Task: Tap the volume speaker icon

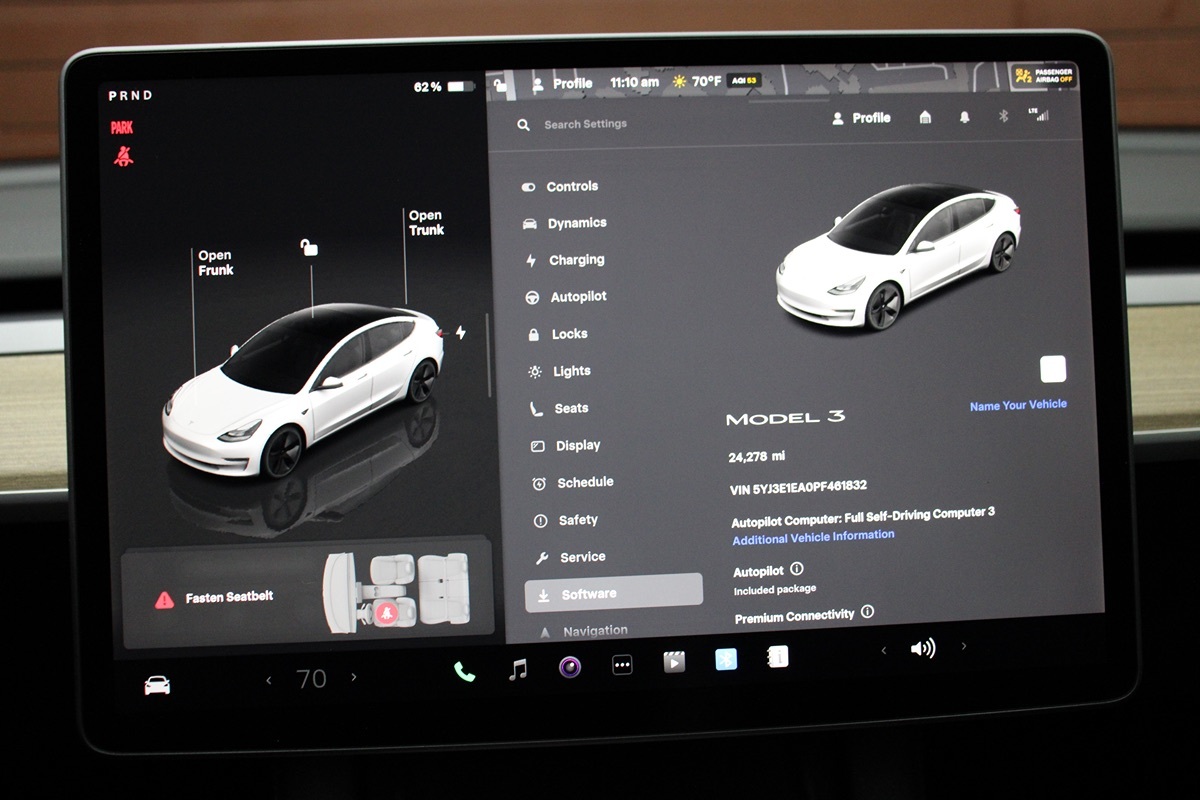Action: coord(922,649)
